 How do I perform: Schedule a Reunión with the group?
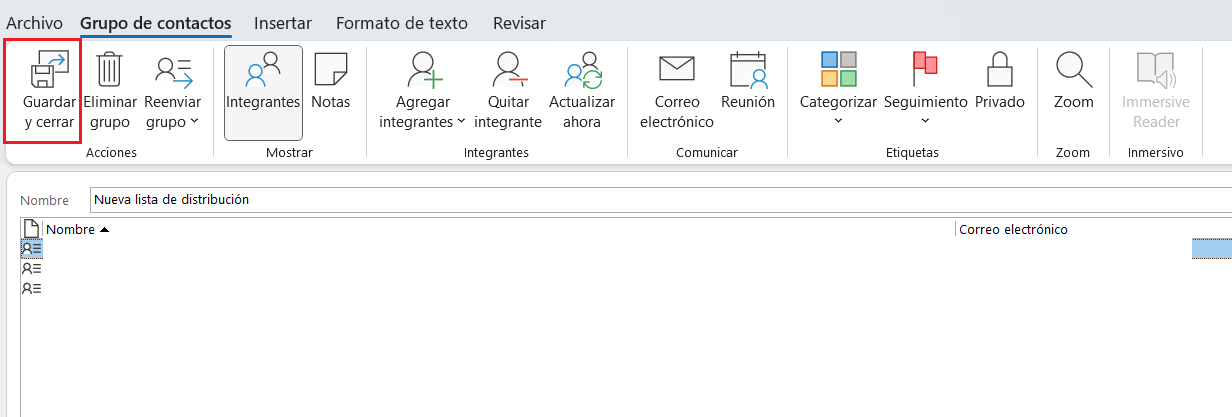748,70
